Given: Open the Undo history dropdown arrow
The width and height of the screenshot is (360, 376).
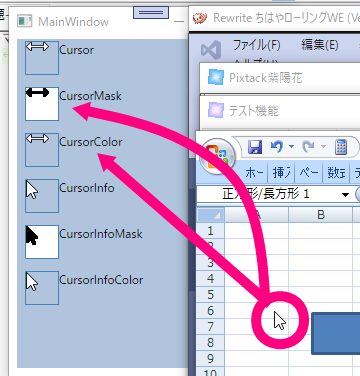Looking at the screenshot, I should 291,147.
